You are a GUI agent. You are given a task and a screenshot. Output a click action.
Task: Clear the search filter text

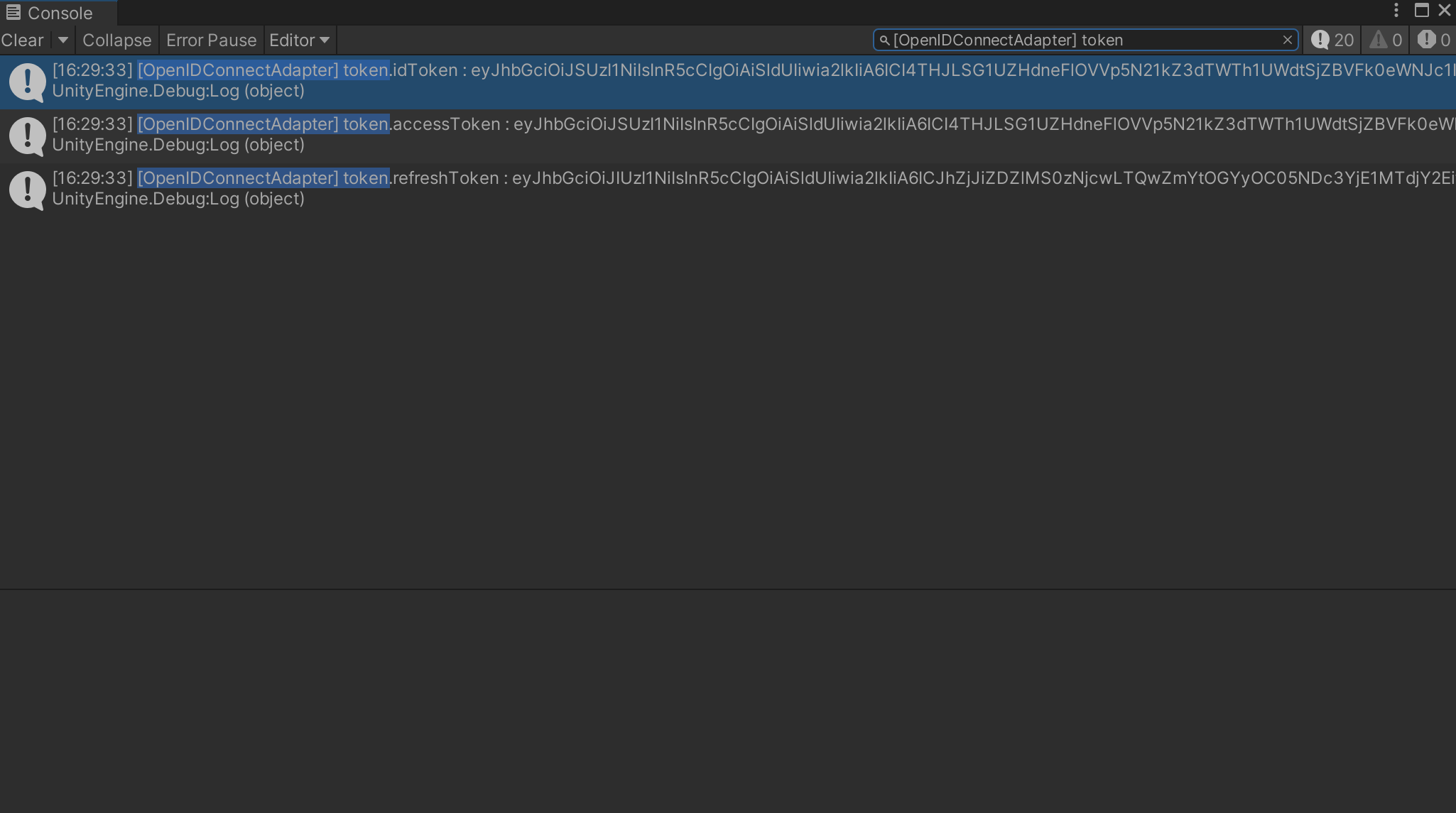(x=1287, y=40)
